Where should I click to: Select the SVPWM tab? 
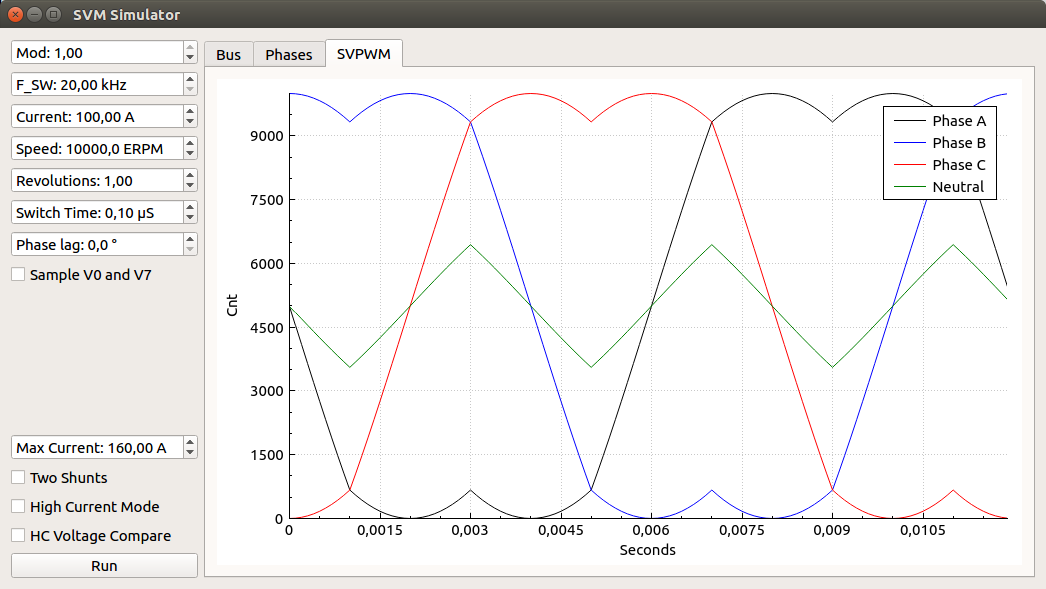coord(363,55)
